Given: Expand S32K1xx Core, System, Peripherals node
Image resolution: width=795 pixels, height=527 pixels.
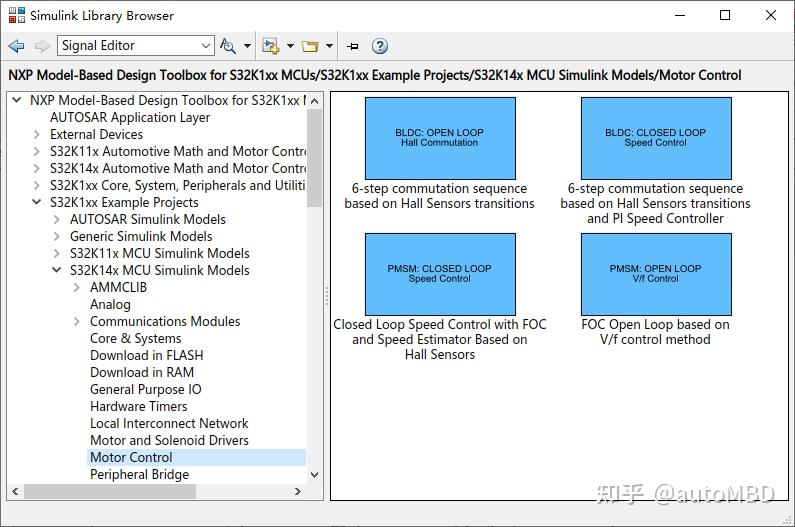Looking at the screenshot, I should (x=37, y=185).
